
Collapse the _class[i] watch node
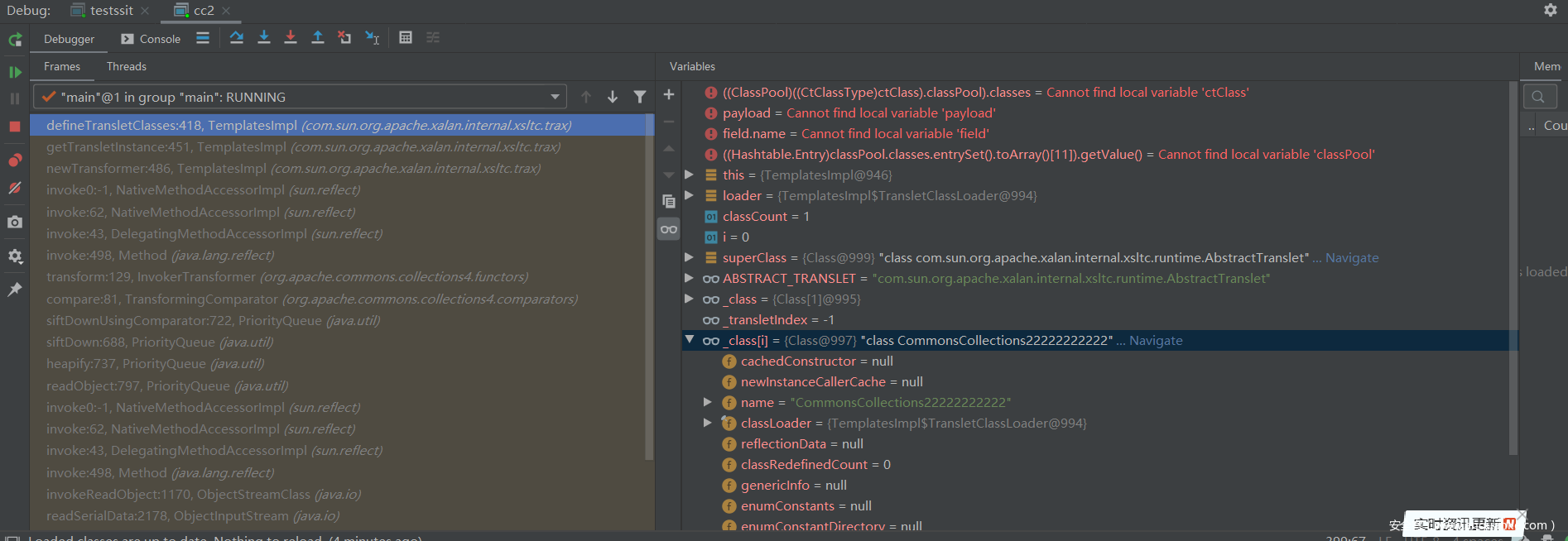coord(689,340)
